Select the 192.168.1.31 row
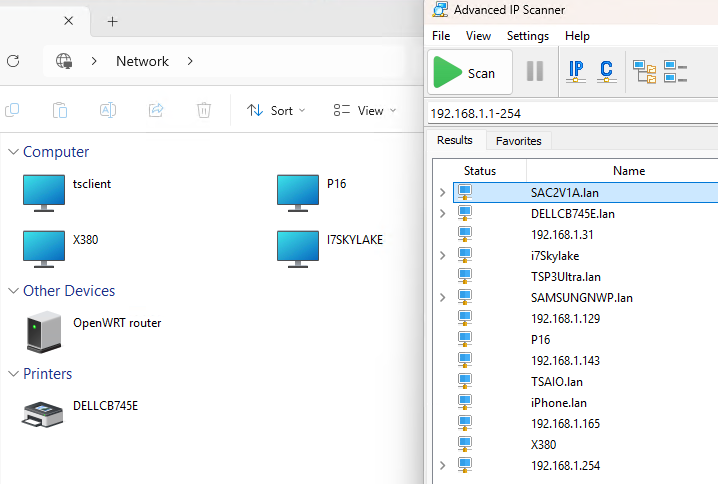The width and height of the screenshot is (718, 484). click(x=586, y=235)
